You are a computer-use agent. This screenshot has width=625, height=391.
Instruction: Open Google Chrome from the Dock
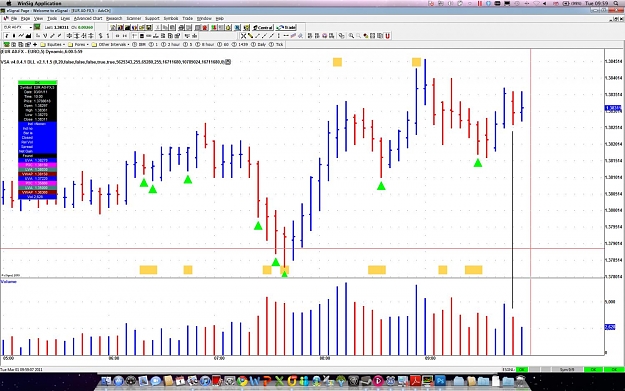tap(242, 381)
